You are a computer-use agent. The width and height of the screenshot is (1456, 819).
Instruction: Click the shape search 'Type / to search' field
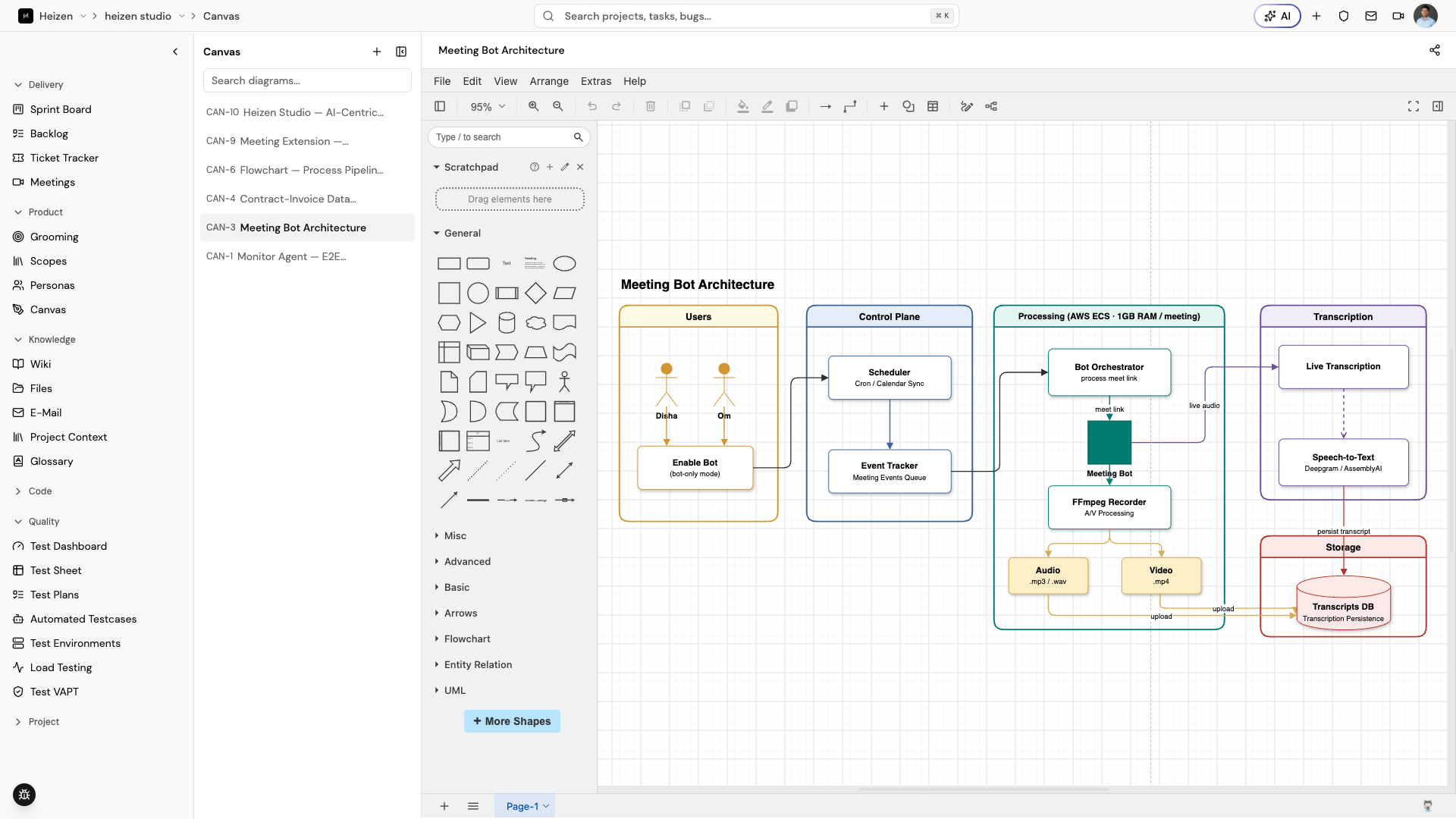(509, 137)
